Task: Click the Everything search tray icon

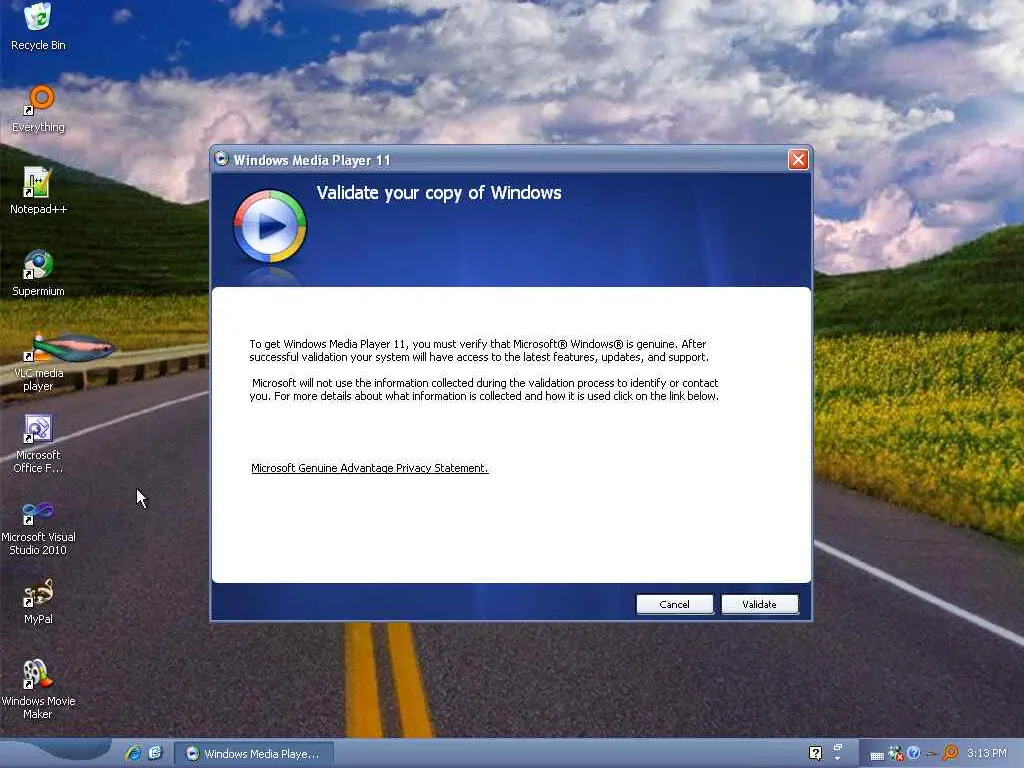Action: [x=950, y=753]
